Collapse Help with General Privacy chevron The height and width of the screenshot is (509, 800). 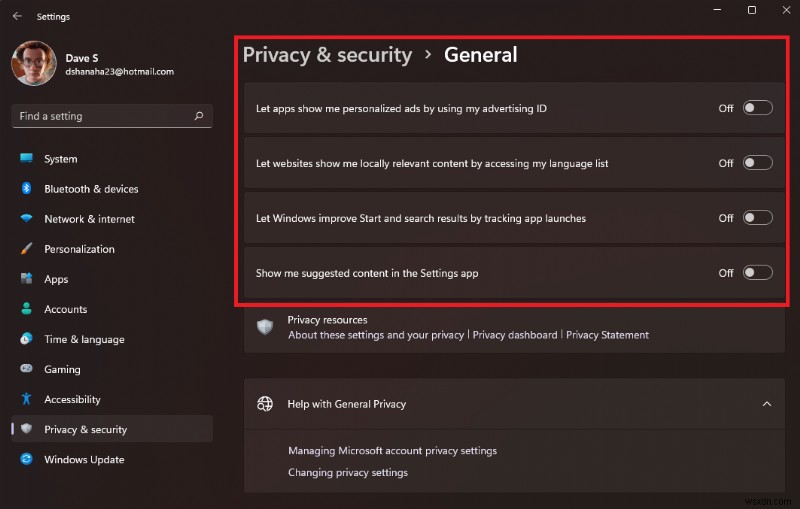pyautogui.click(x=767, y=404)
